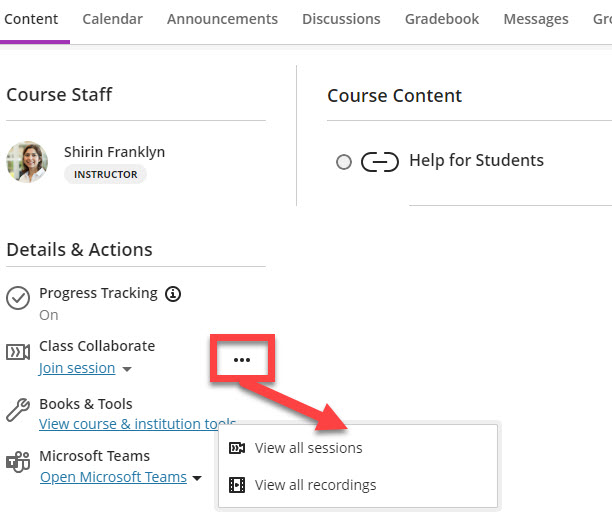Screen dimensions: 612x516
Task: Expand the Open Microsoft Teams dropdown arrow
Action: pos(197,478)
